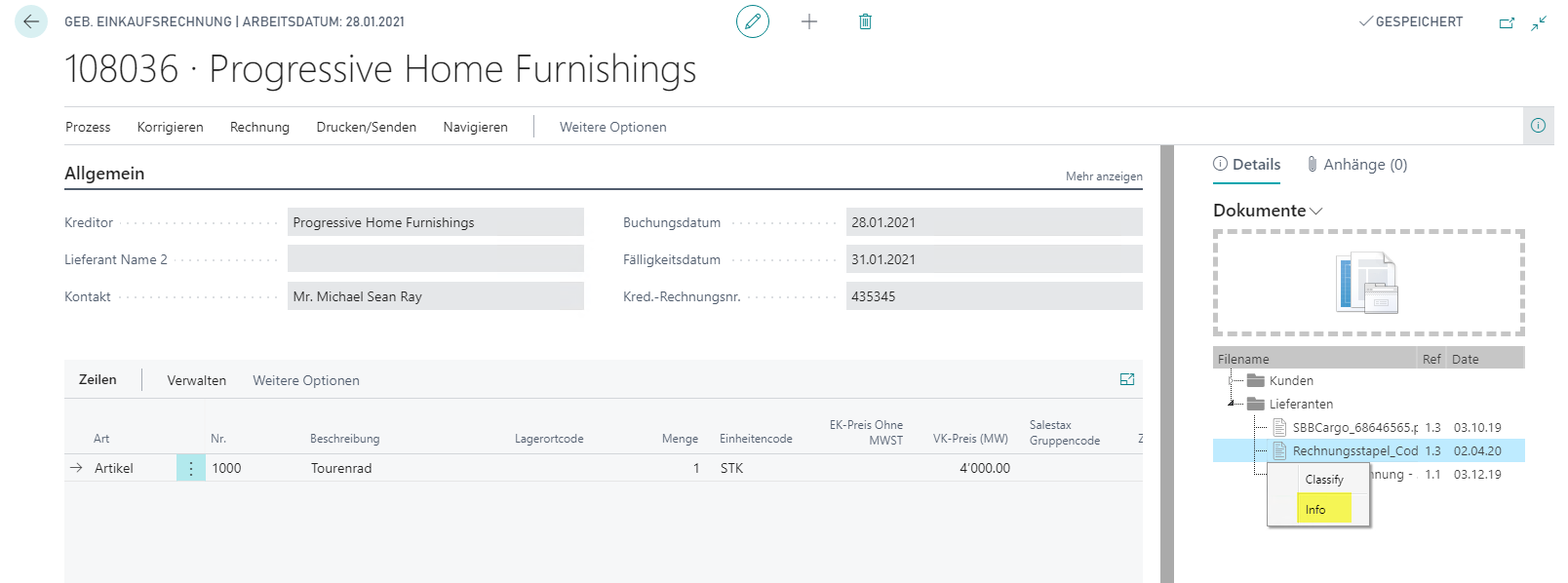Open page in new window icon

coord(1507,22)
